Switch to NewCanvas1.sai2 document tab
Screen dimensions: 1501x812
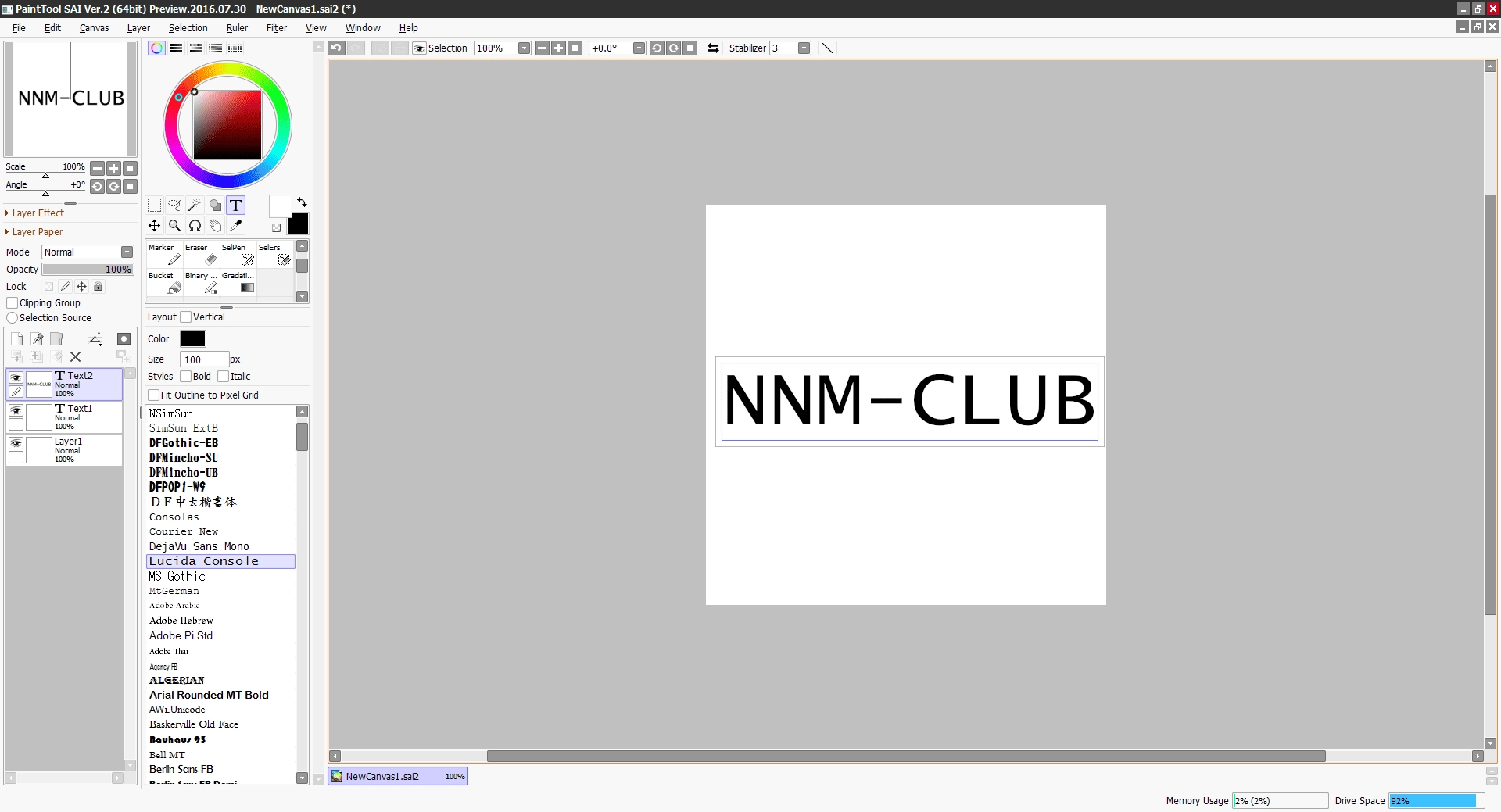pyautogui.click(x=398, y=777)
